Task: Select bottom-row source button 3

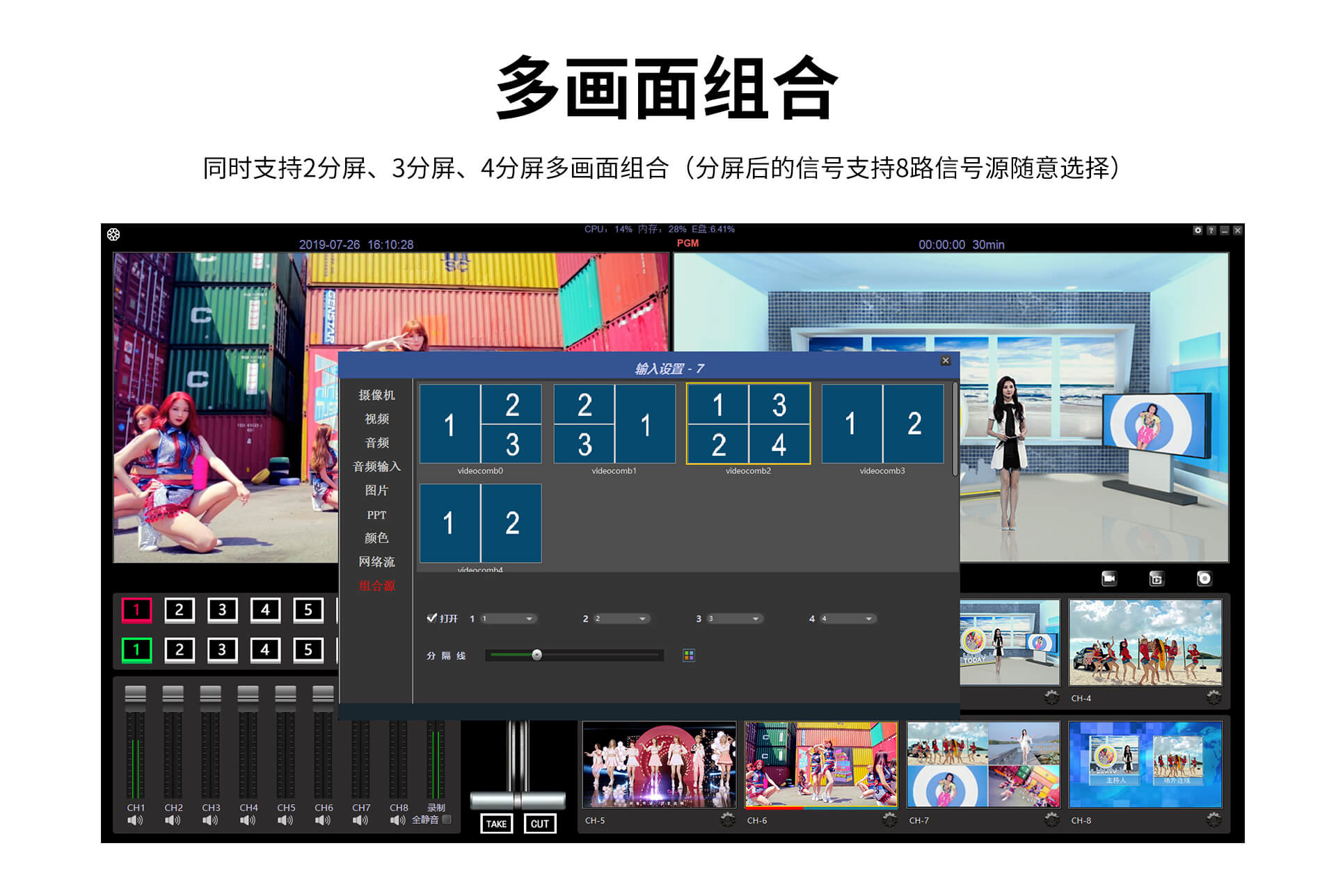Action: coord(223,650)
